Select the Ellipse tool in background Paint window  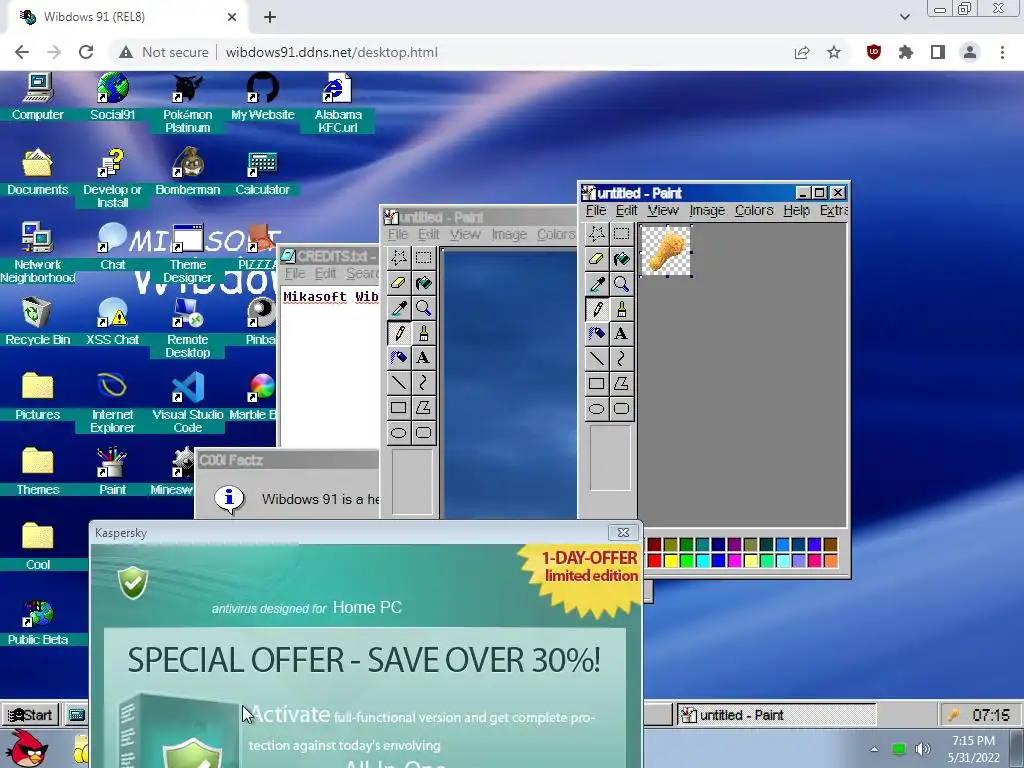point(398,433)
